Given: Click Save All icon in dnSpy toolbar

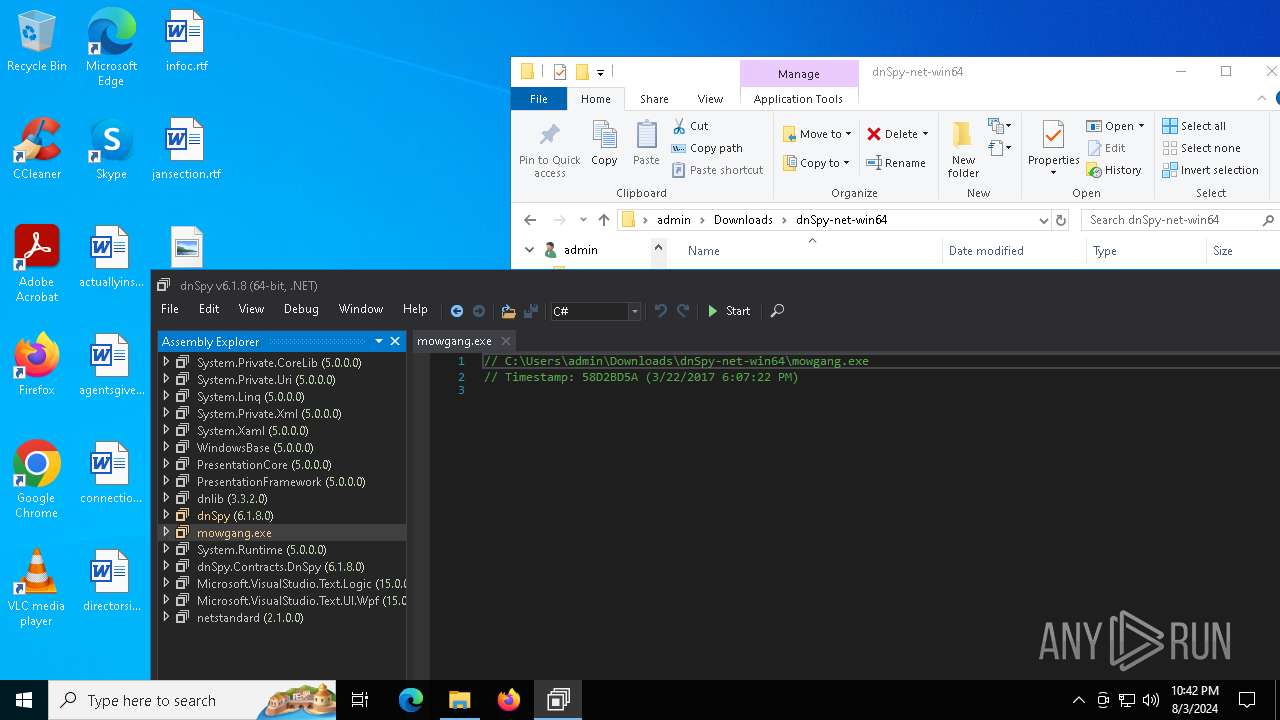Looking at the screenshot, I should (531, 311).
